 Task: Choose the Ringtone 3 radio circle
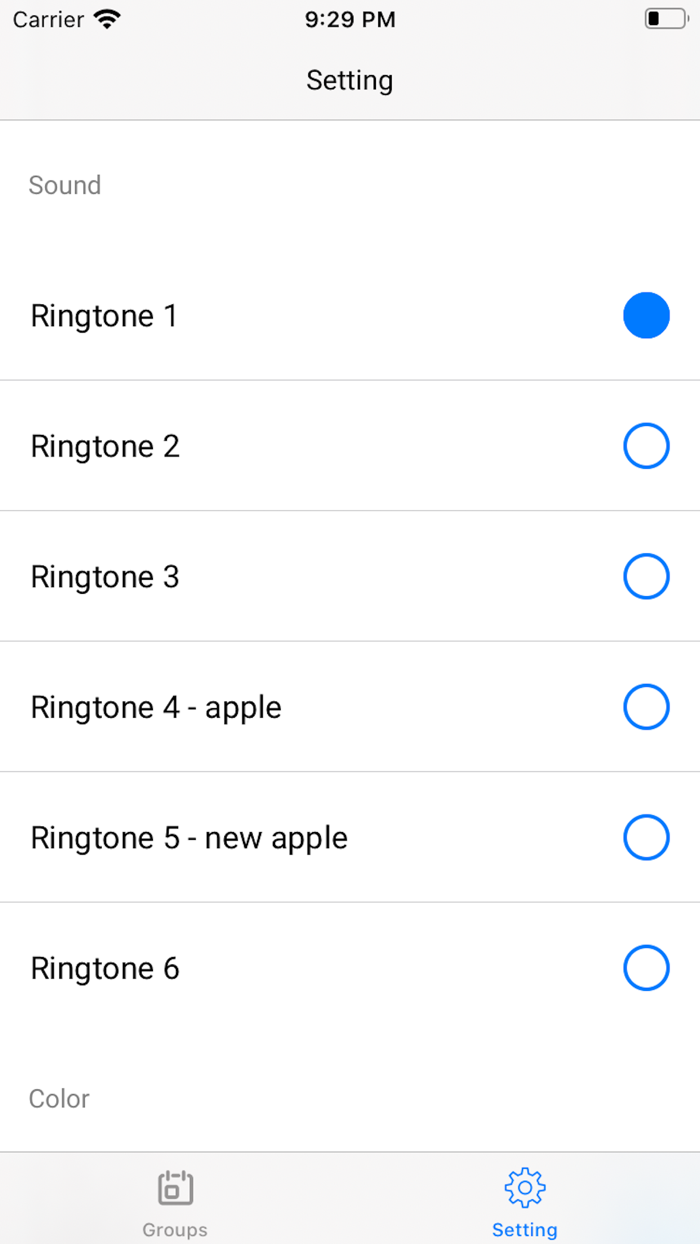[x=646, y=577]
